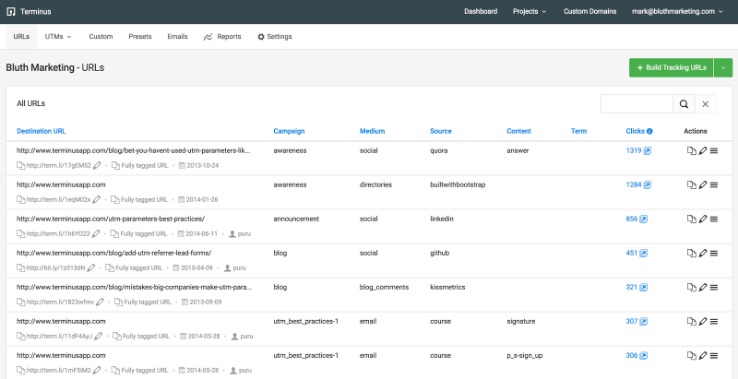
Task: Switch to the Presets tab
Action: pyautogui.click(x=140, y=37)
